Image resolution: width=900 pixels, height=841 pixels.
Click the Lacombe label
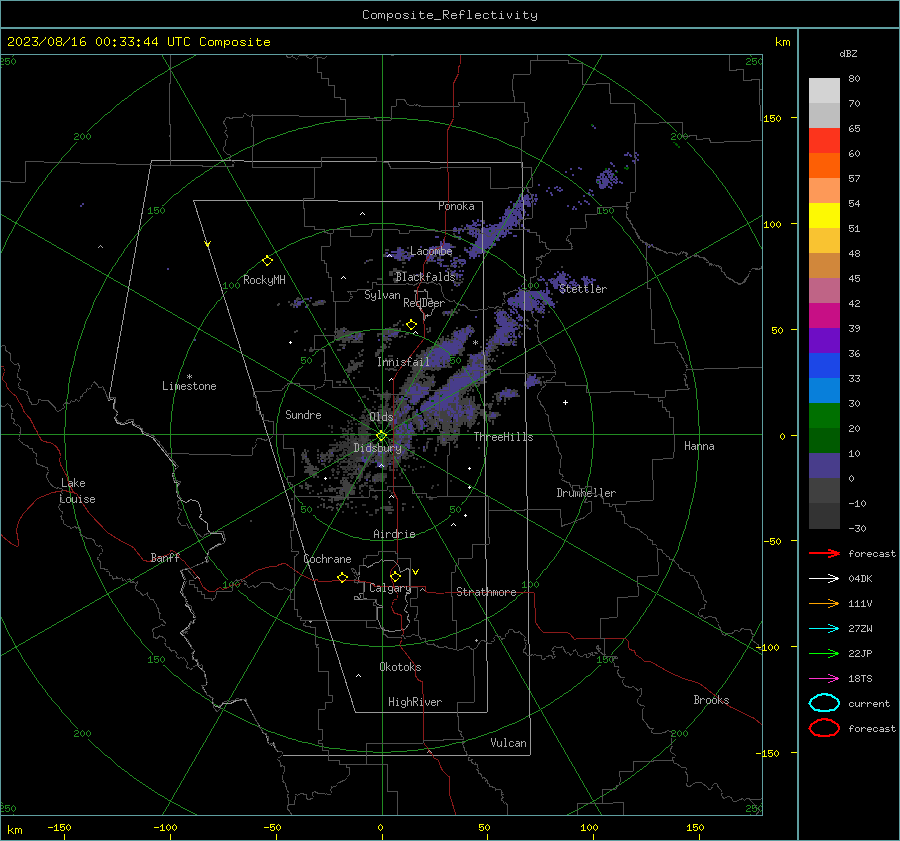[431, 251]
